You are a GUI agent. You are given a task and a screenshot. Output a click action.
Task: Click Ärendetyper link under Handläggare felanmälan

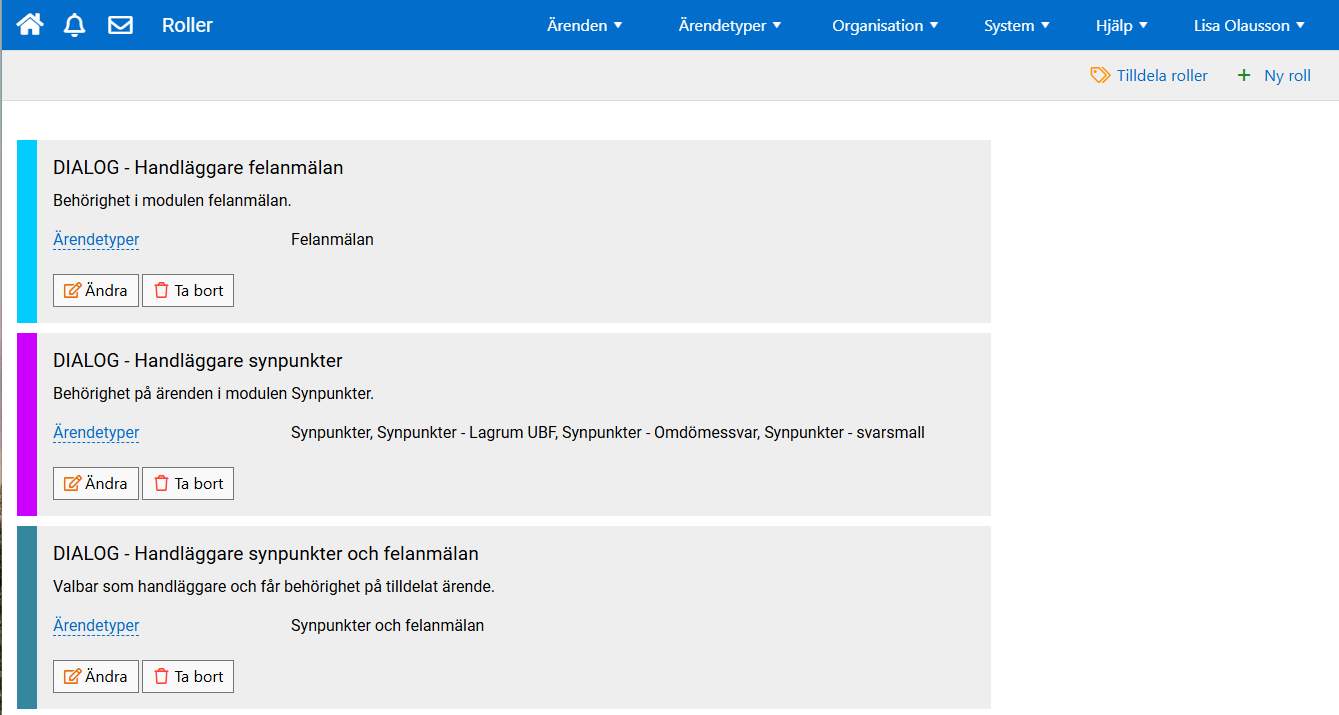point(96,240)
